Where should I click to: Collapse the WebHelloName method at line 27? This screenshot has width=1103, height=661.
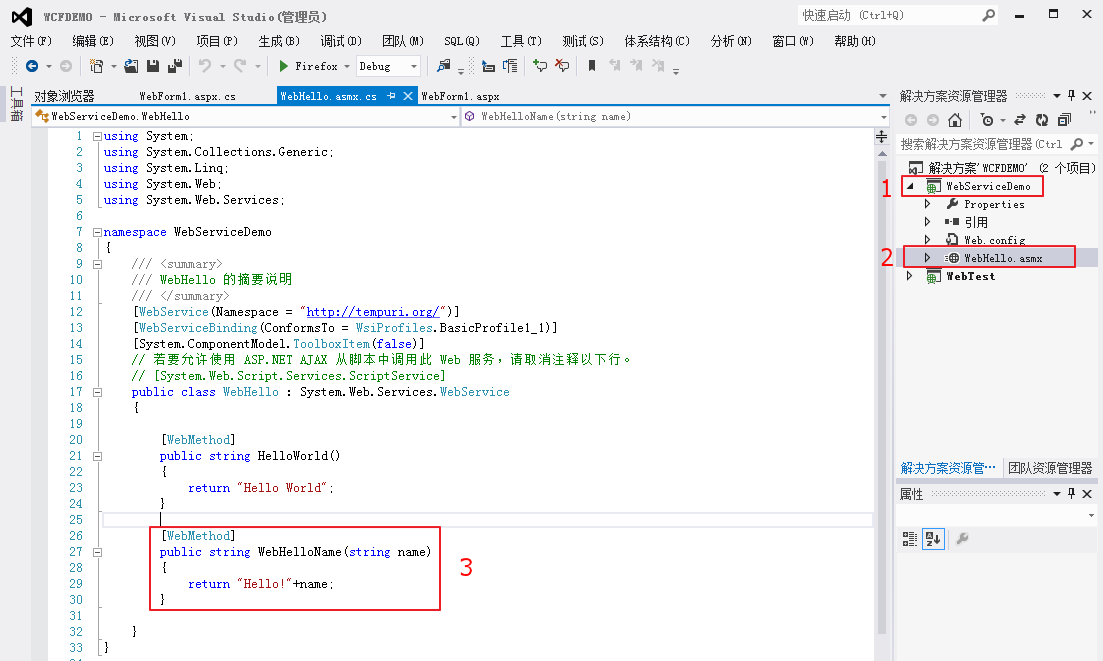pos(97,553)
